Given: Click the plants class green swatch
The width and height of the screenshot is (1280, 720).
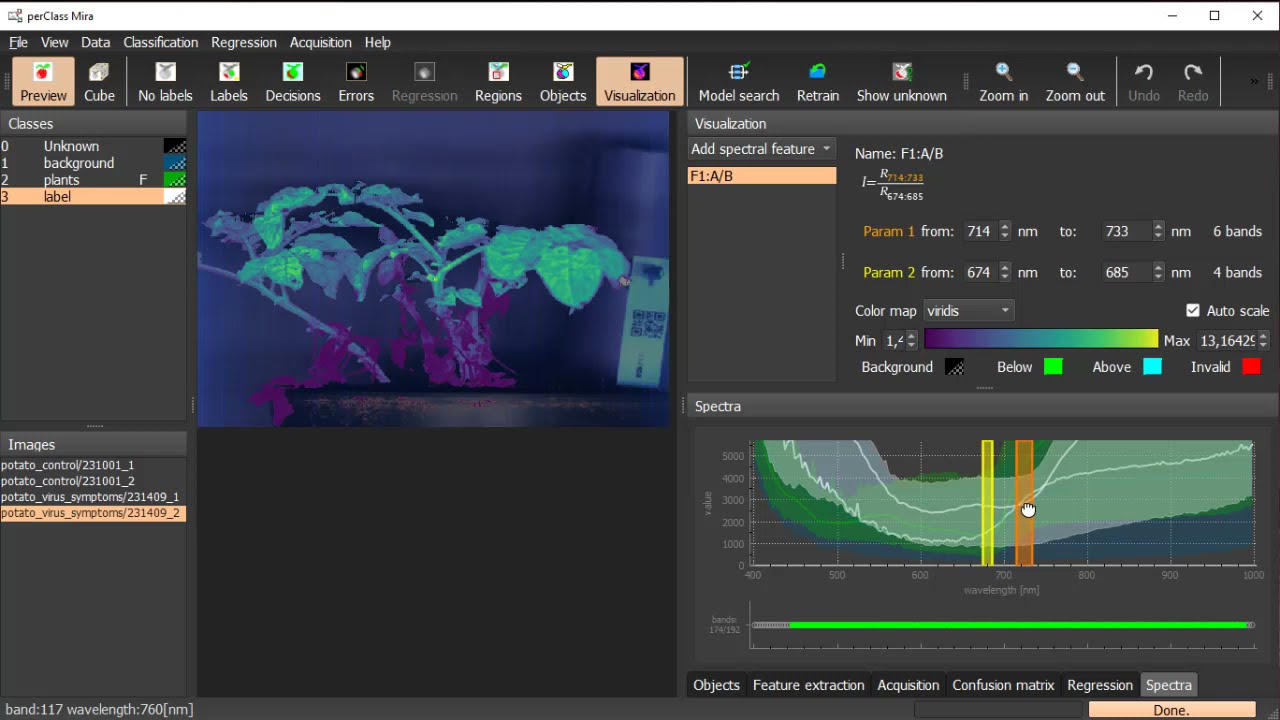Looking at the screenshot, I should [175, 180].
